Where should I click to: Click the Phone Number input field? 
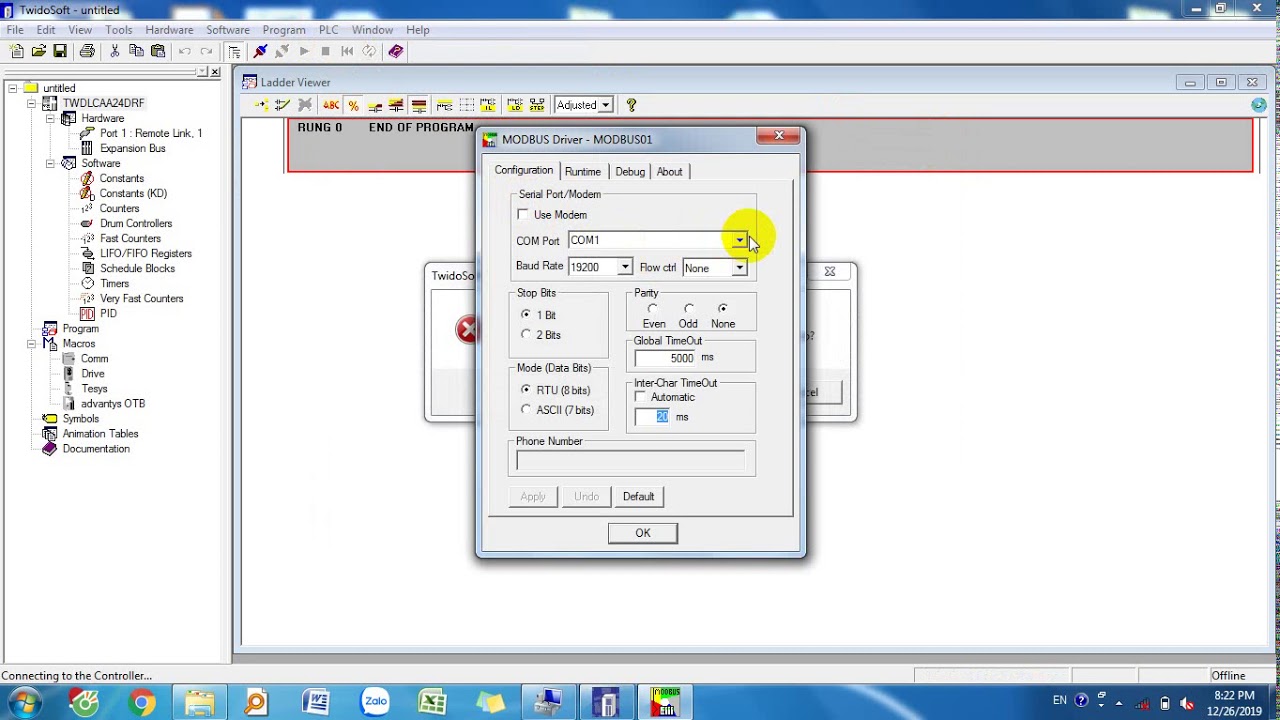630,460
